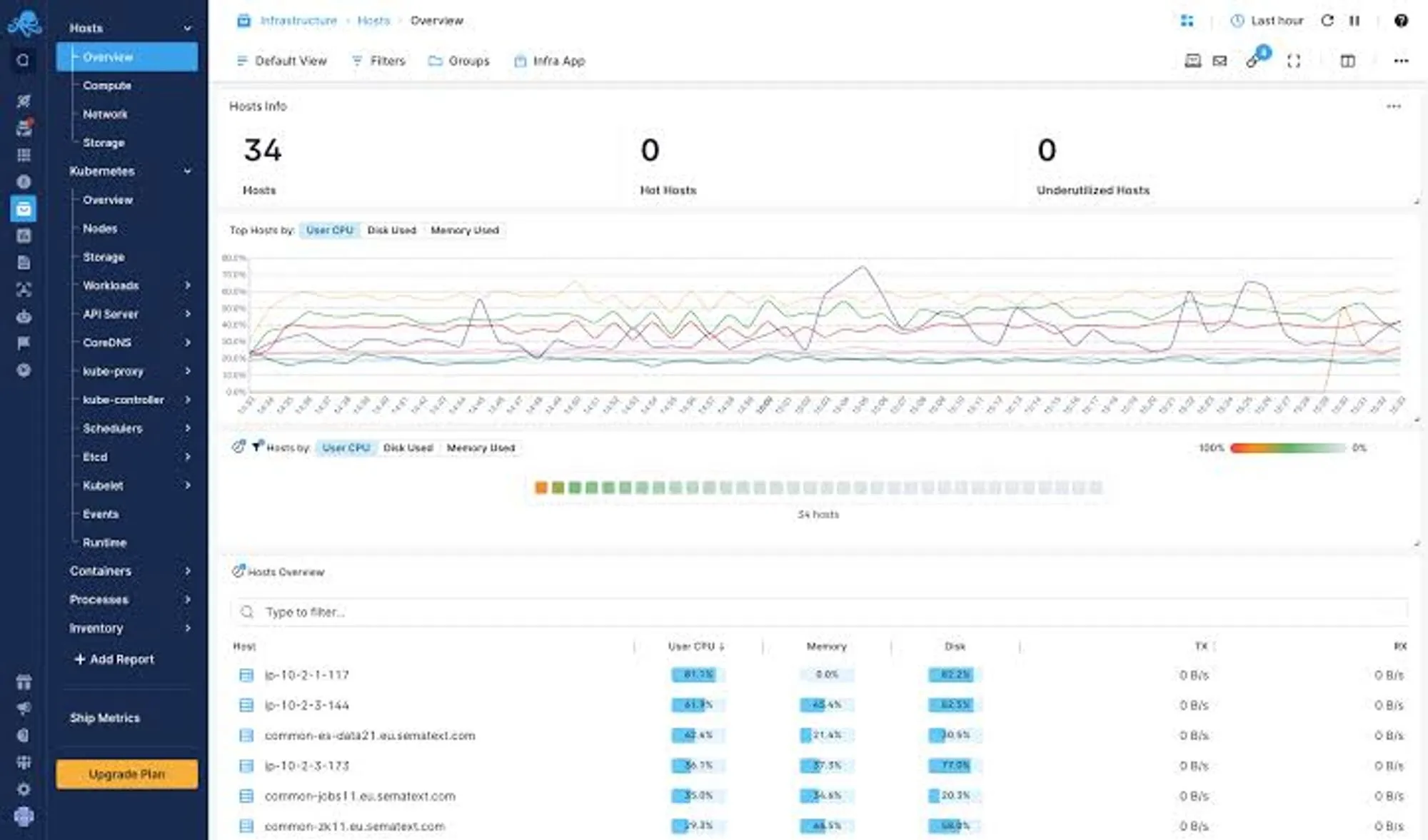Pause auto-refresh with pause icon

coord(1354,21)
